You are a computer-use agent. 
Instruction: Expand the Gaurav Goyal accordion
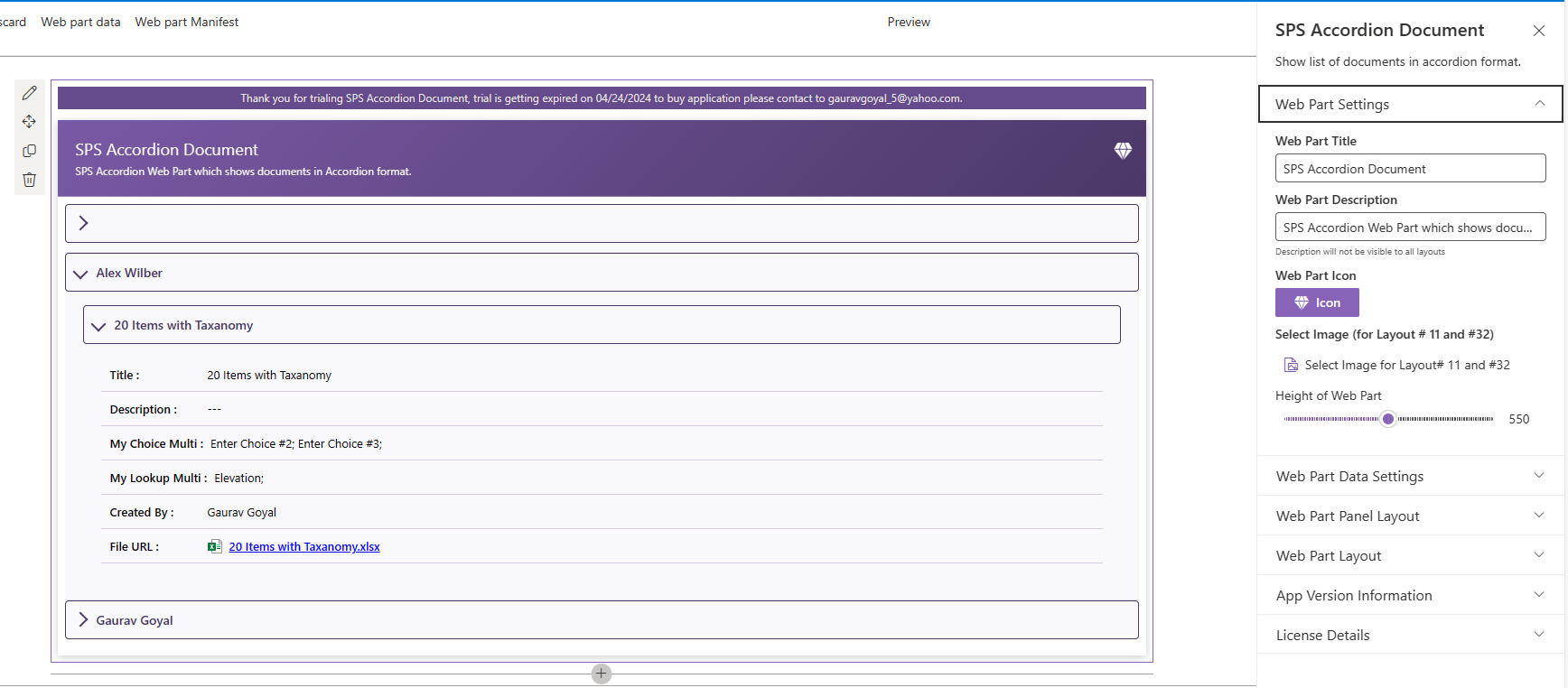click(x=602, y=620)
